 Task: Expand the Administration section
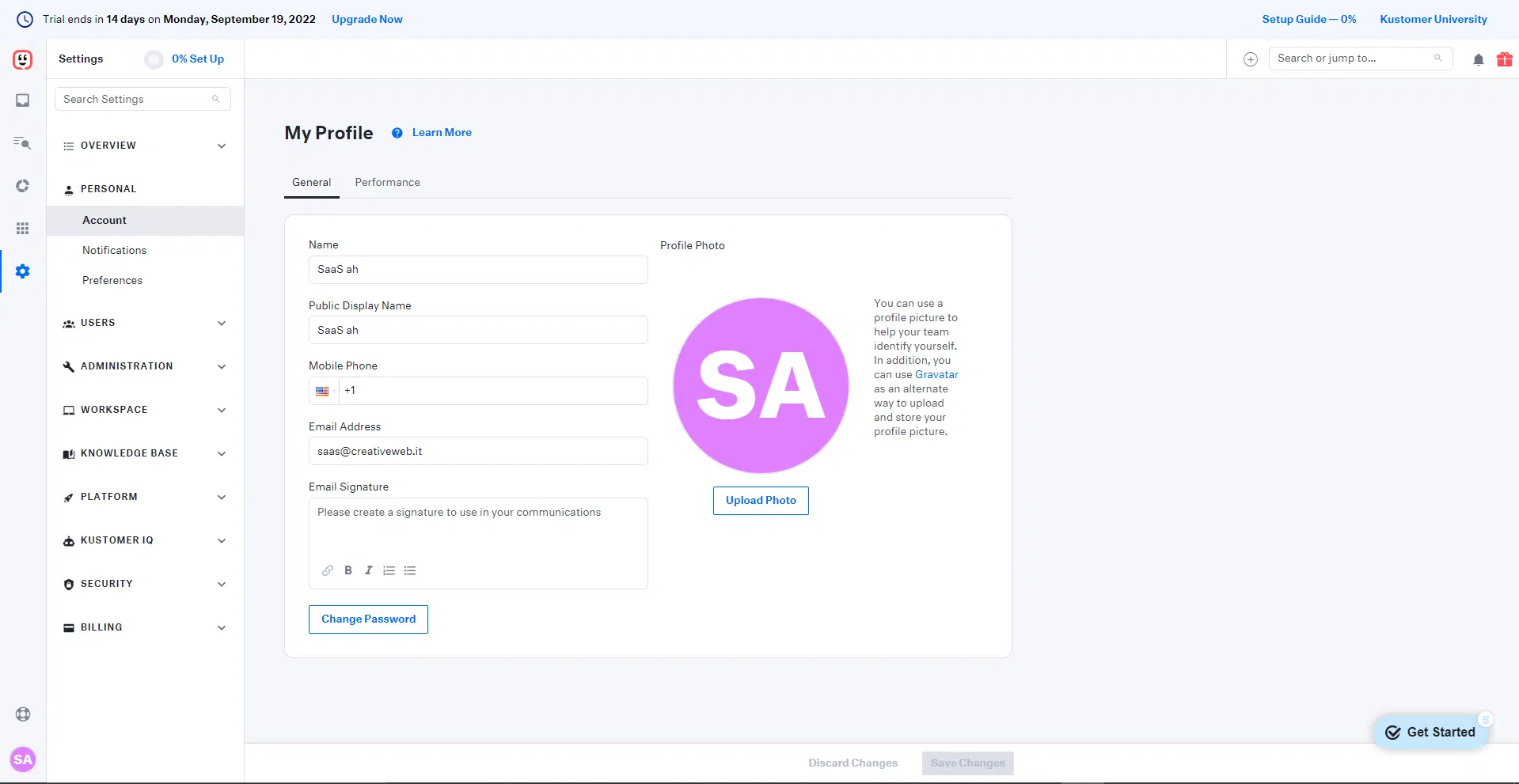(145, 366)
